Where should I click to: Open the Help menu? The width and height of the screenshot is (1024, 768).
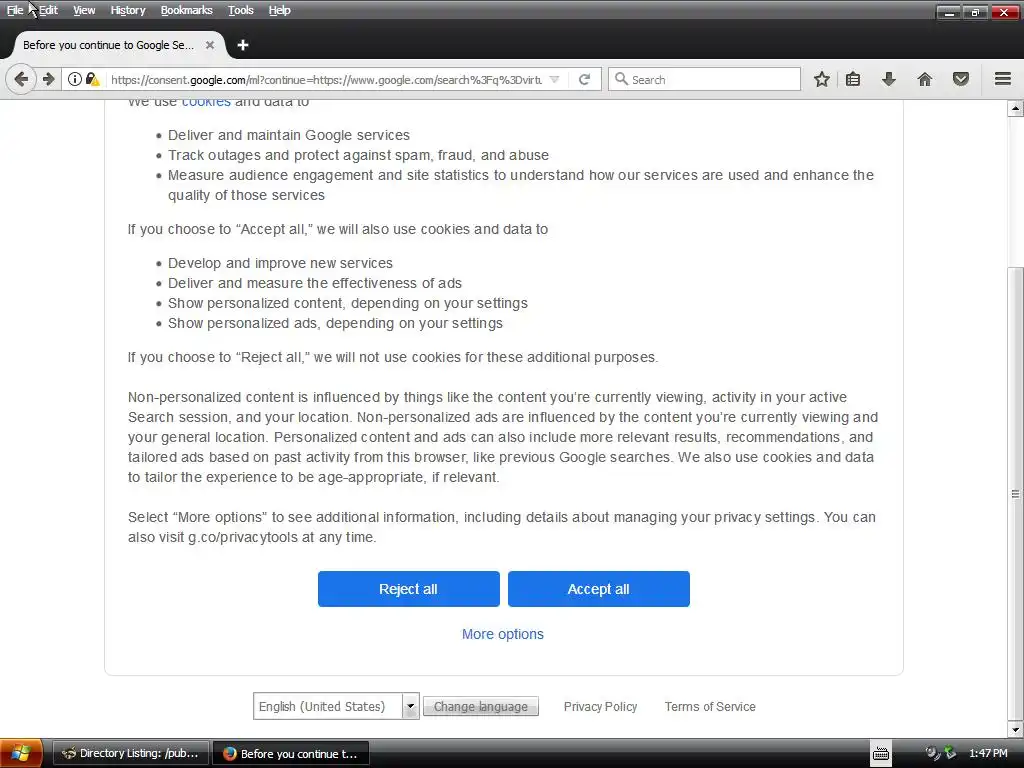pyautogui.click(x=280, y=10)
